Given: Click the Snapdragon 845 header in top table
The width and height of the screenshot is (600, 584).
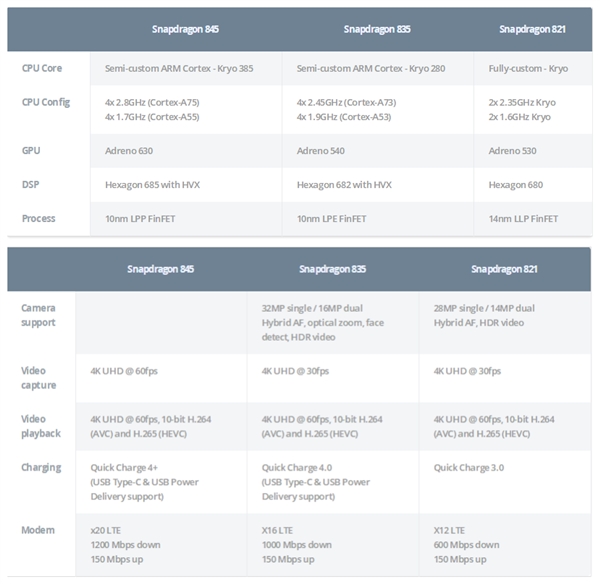Looking at the screenshot, I should click(x=186, y=30).
